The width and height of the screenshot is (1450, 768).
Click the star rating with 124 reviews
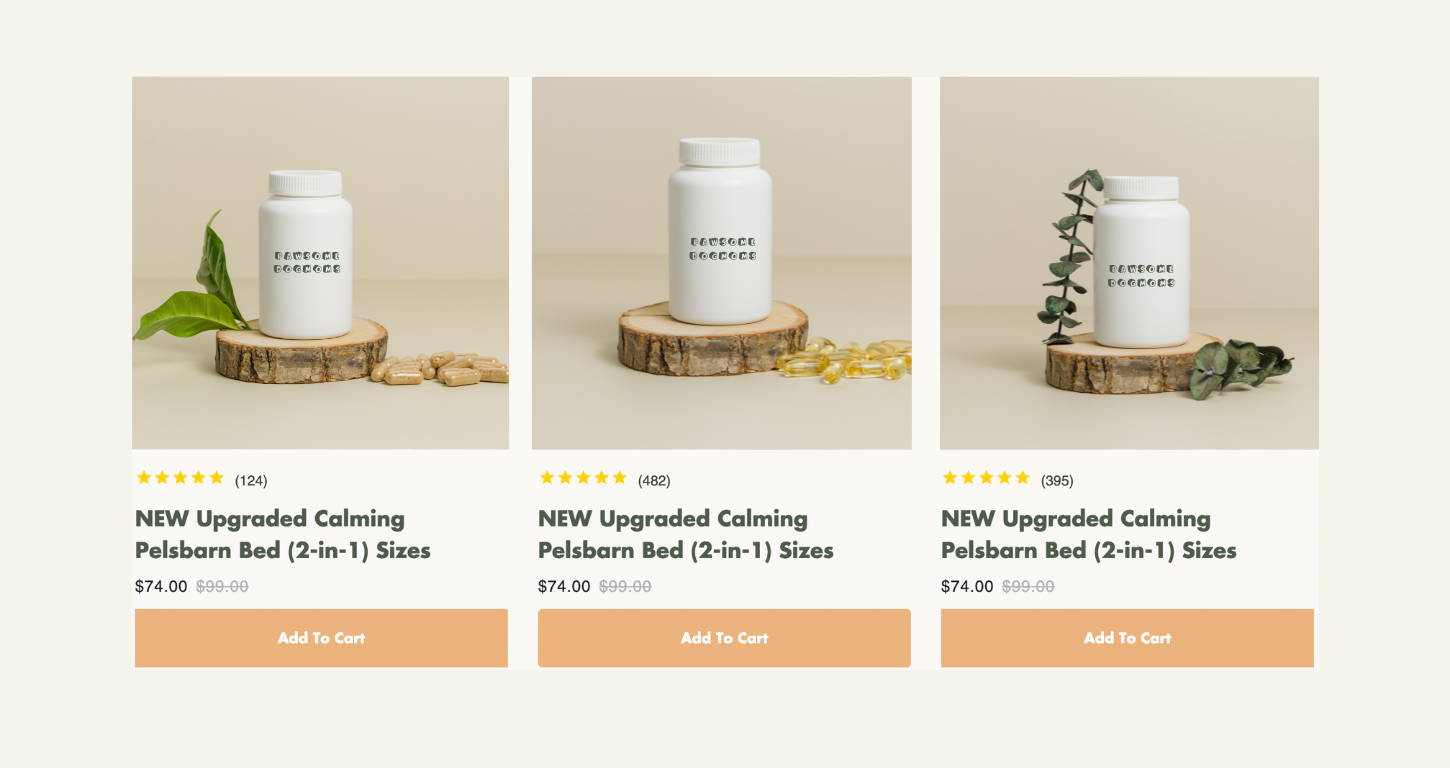[180, 478]
